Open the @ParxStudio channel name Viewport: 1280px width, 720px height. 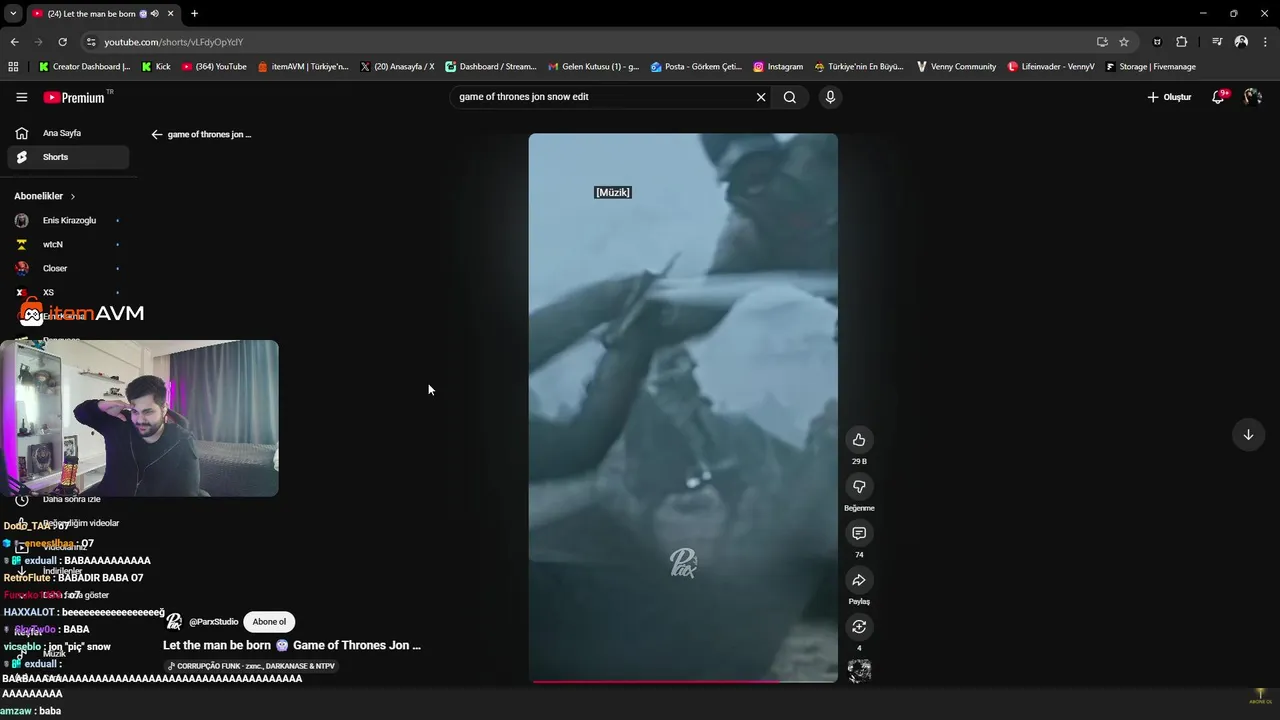pos(214,622)
